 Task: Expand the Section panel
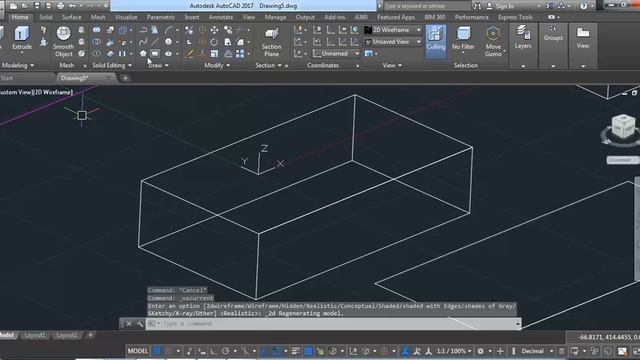pos(268,65)
